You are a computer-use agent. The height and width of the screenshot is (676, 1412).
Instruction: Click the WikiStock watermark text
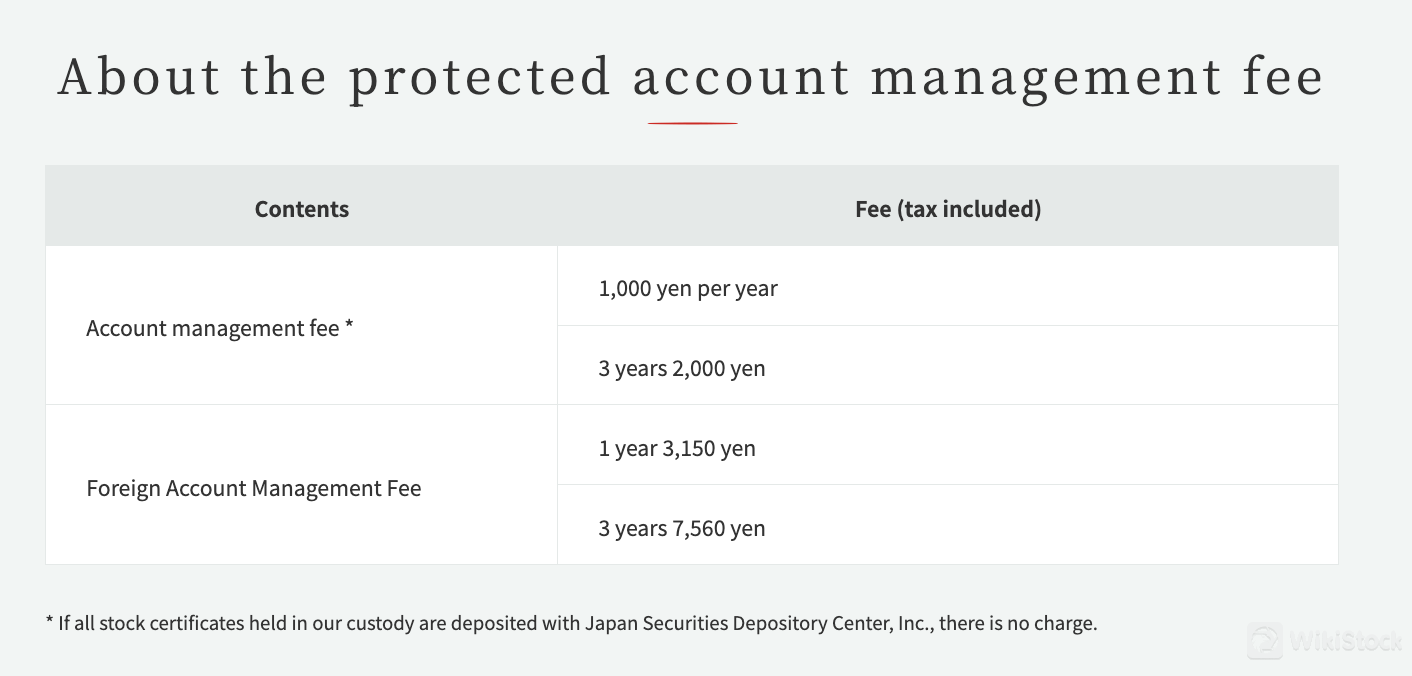[x=1346, y=642]
